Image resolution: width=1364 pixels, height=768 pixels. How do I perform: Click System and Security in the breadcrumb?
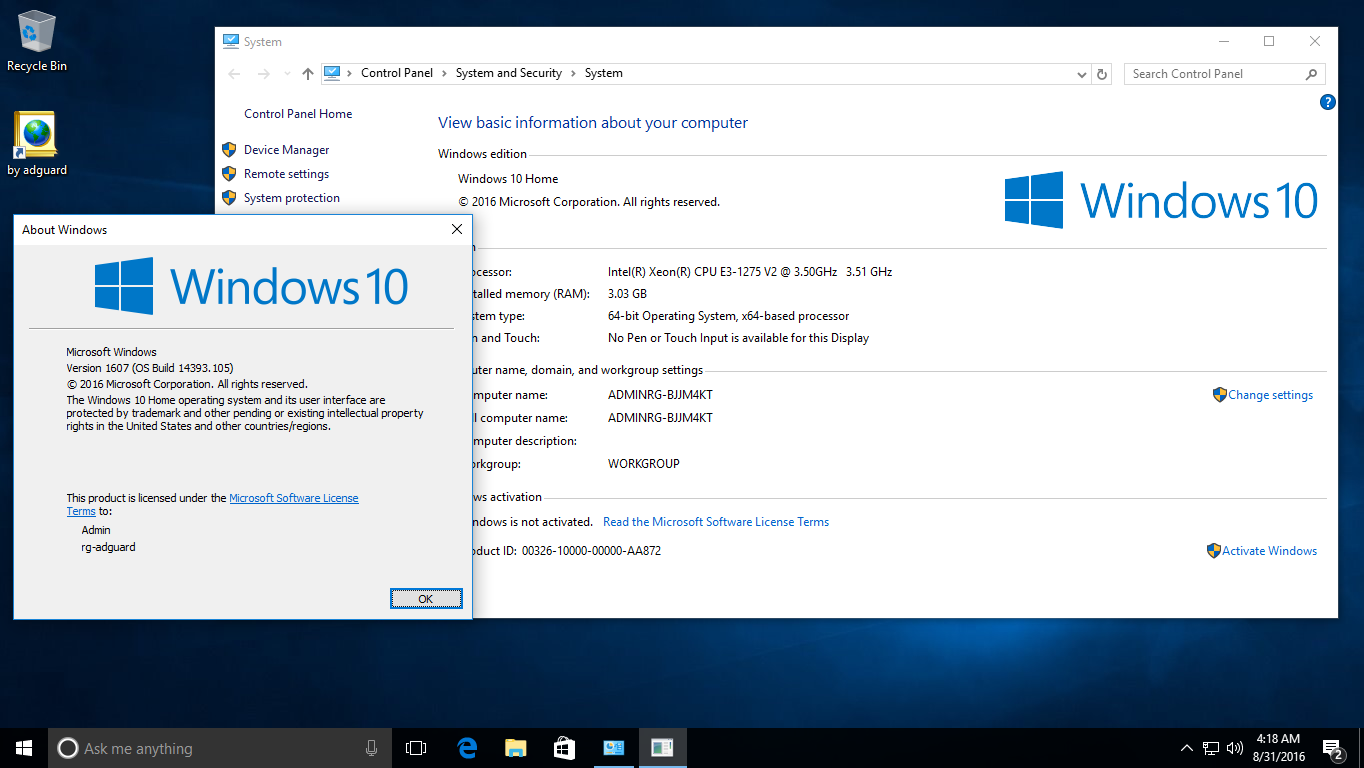point(509,73)
